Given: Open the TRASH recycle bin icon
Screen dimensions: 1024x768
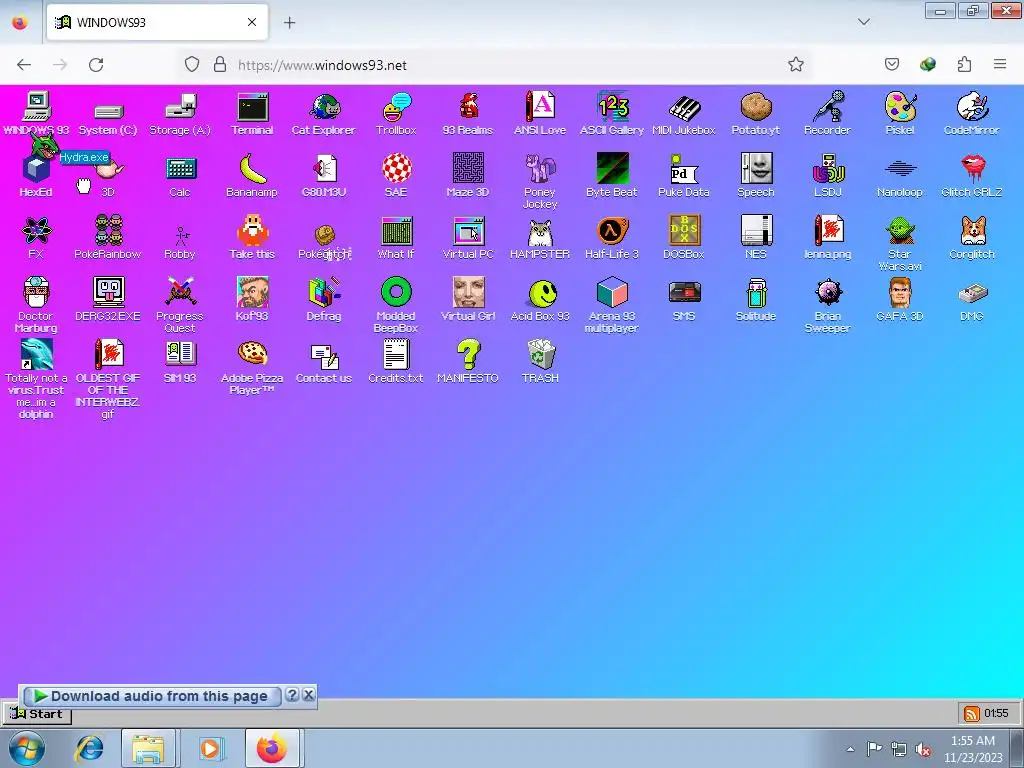Looking at the screenshot, I should (539, 355).
